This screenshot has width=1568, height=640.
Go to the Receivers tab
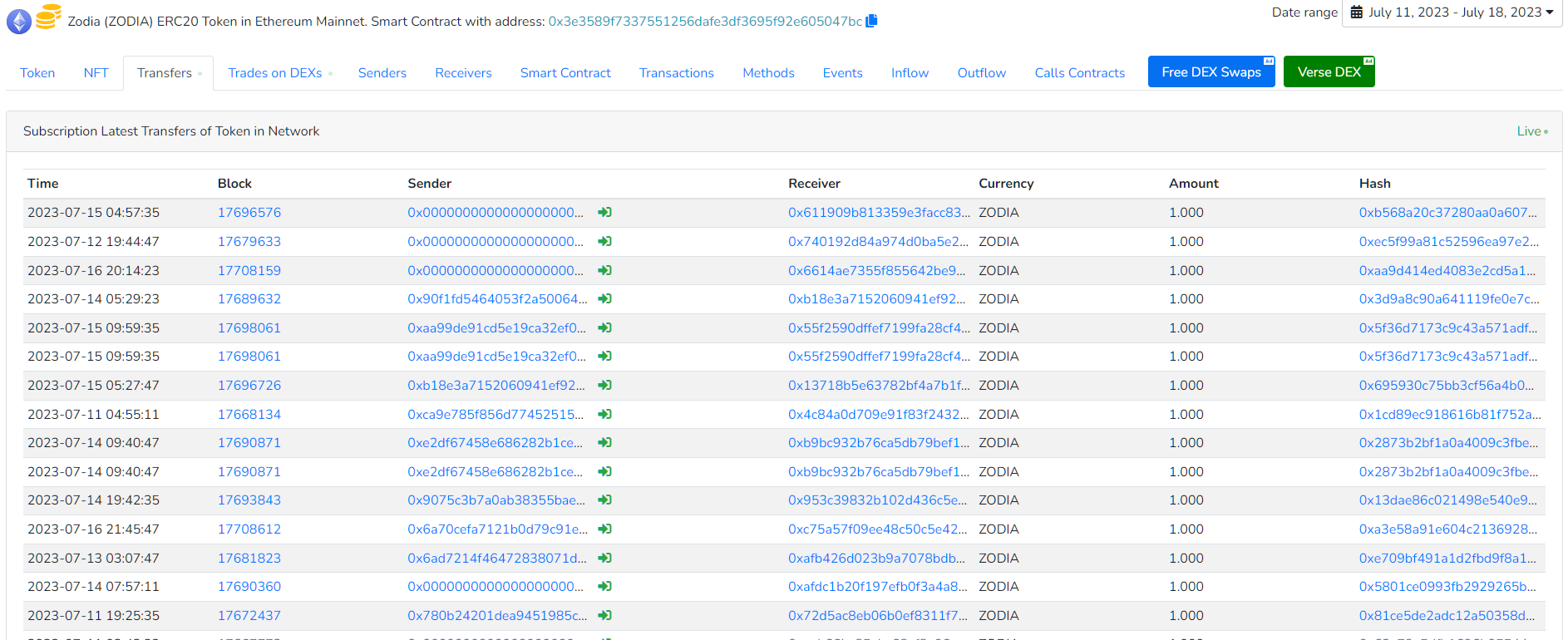(x=463, y=73)
